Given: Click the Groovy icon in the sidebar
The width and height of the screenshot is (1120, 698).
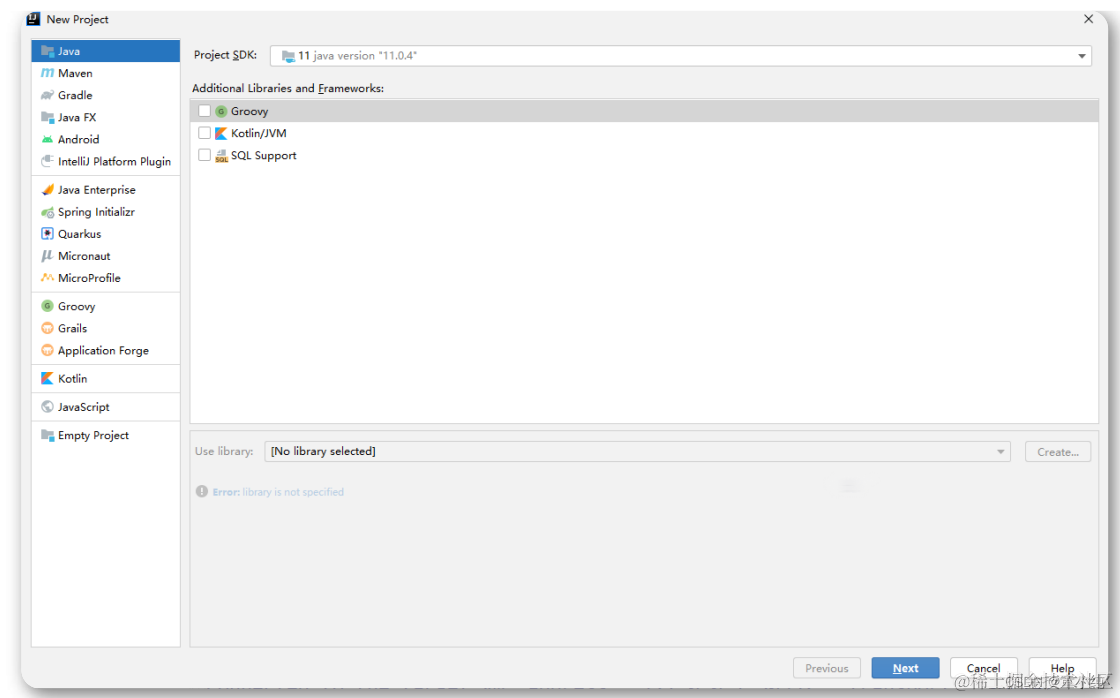Looking at the screenshot, I should click(47, 306).
